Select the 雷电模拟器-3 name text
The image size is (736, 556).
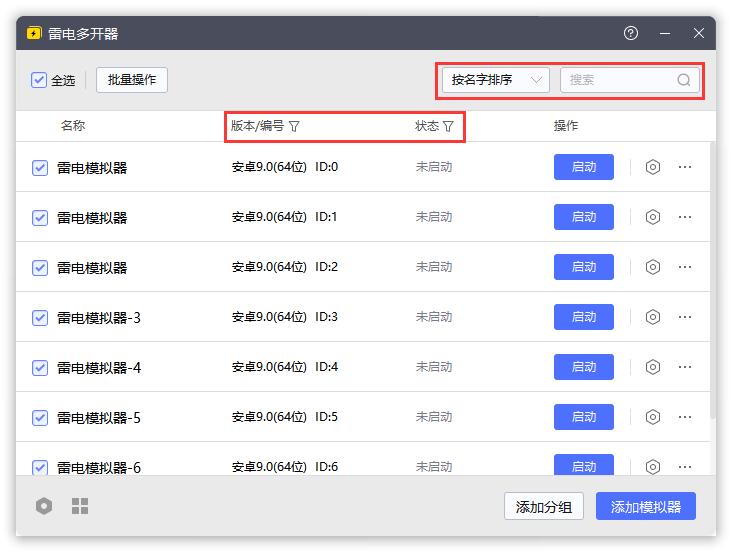[99, 318]
